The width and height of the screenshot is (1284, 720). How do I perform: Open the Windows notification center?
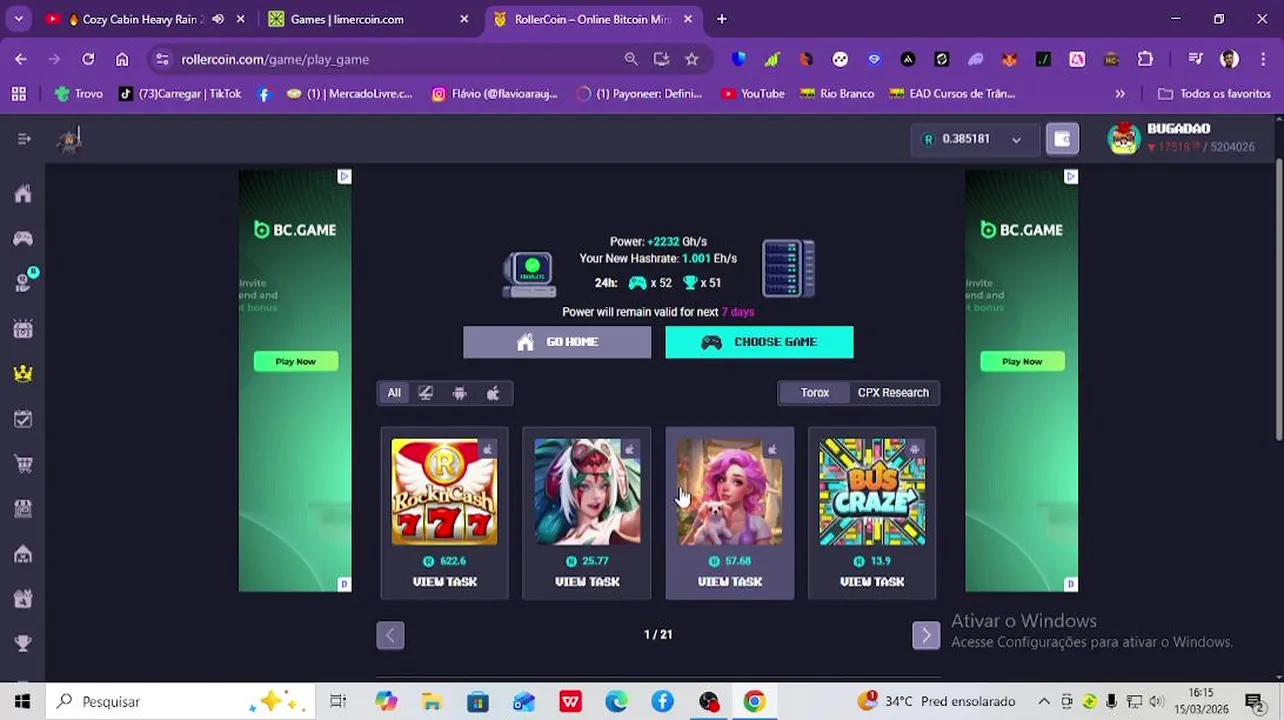[x=1254, y=701]
